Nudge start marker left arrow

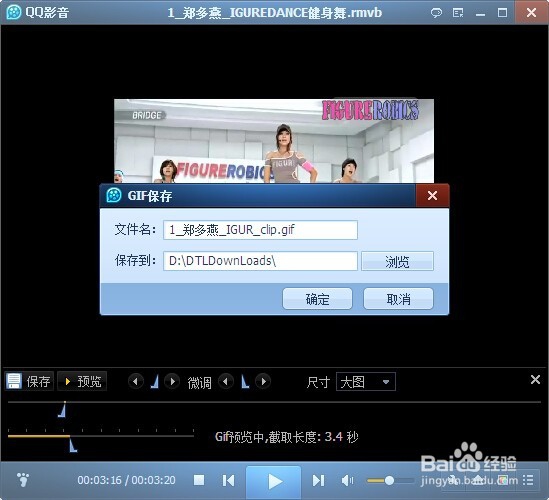136,381
